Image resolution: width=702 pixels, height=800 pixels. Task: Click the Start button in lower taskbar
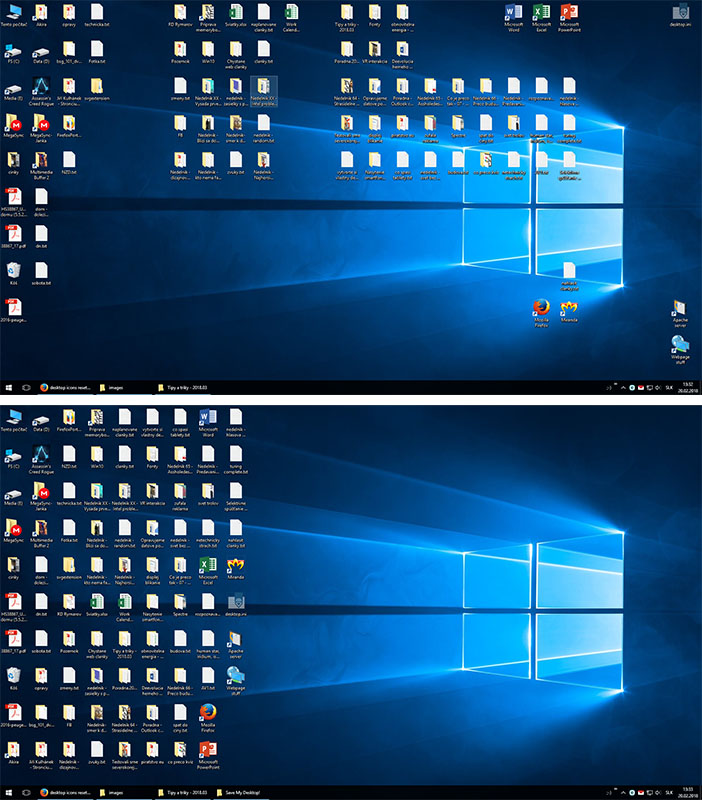tap(9, 792)
